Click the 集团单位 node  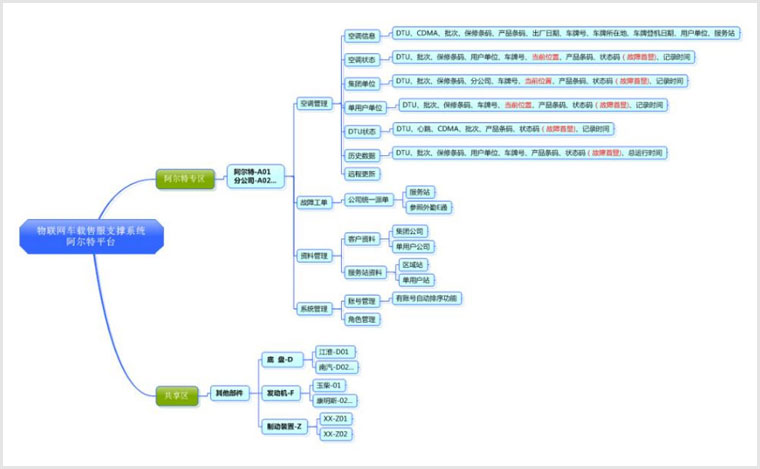pos(362,83)
